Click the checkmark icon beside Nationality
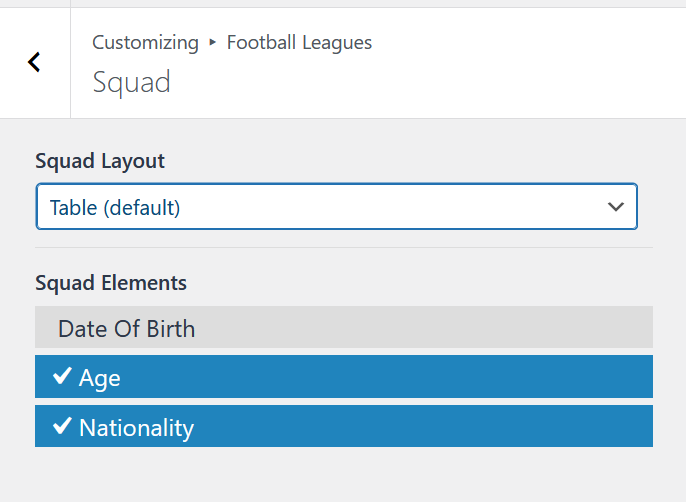The image size is (686, 502). [62, 425]
